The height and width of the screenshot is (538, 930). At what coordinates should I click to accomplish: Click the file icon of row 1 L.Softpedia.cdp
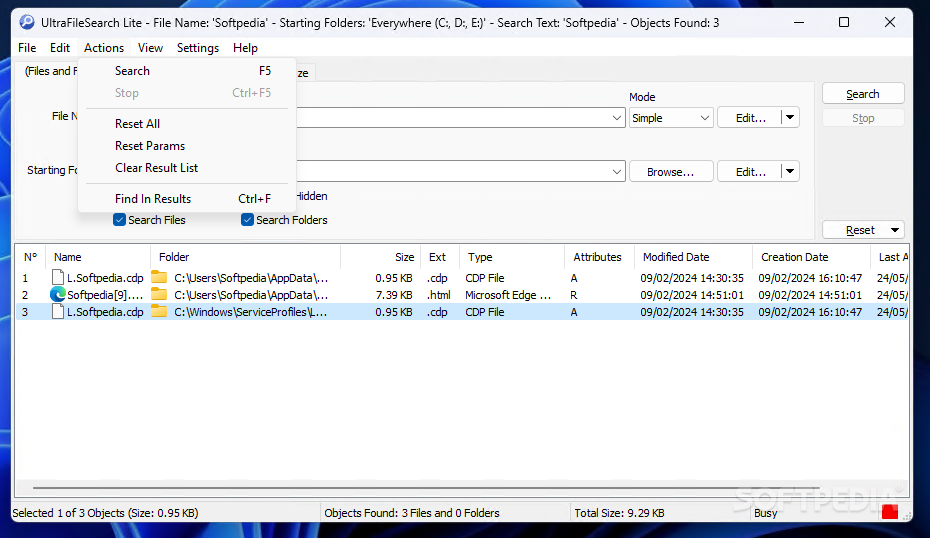[58, 278]
